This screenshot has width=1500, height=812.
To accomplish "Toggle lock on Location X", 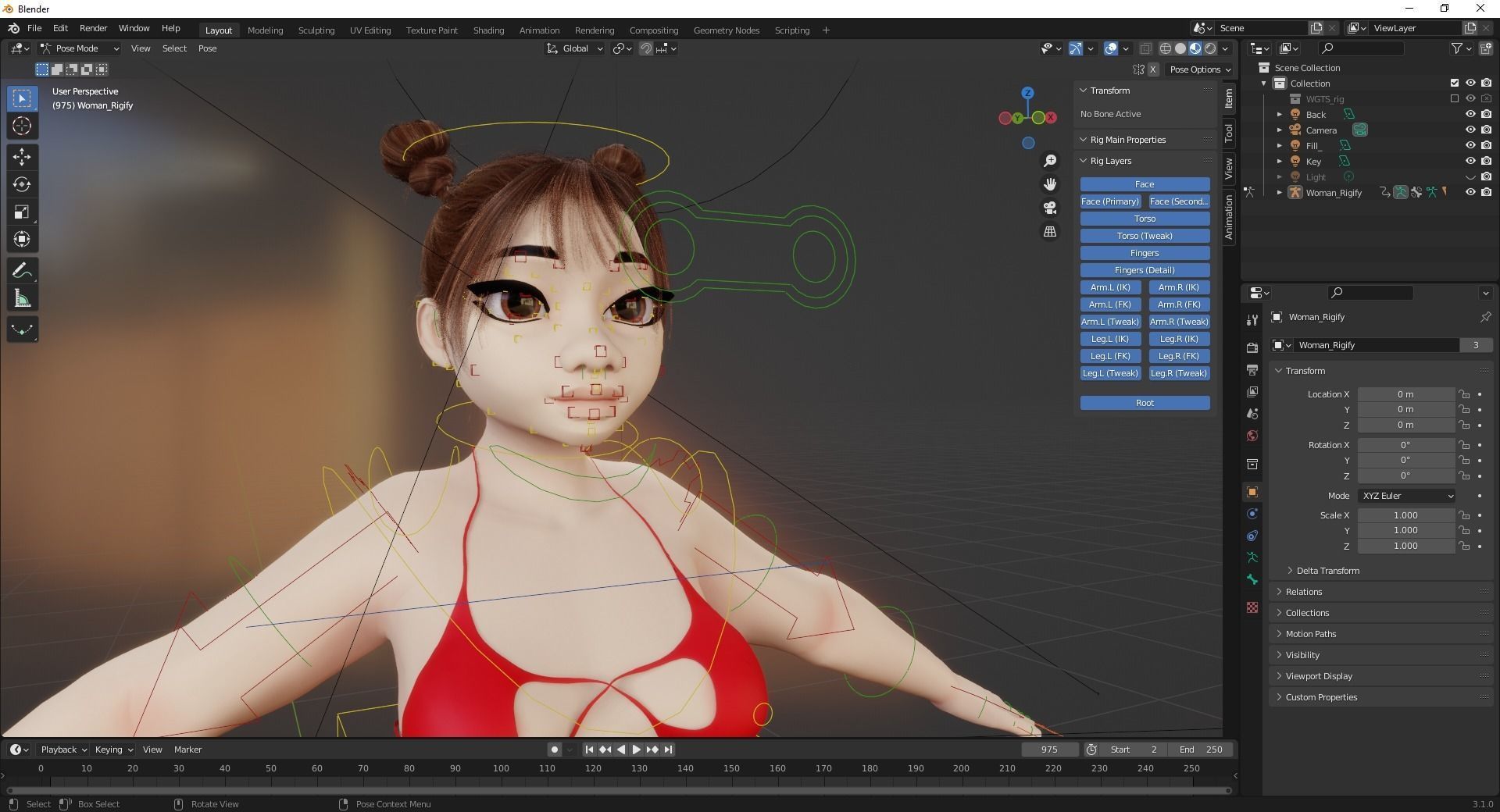I will (1464, 394).
